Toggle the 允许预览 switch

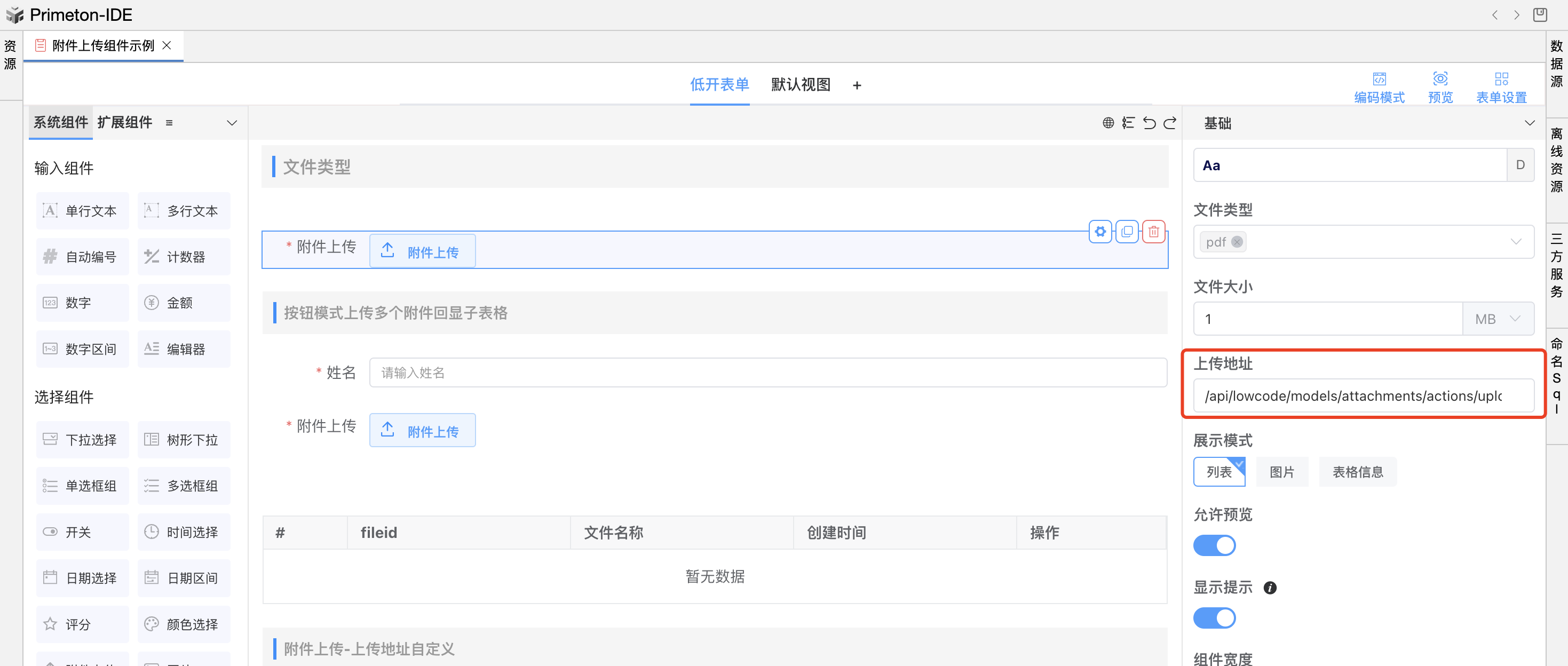pos(1214,545)
